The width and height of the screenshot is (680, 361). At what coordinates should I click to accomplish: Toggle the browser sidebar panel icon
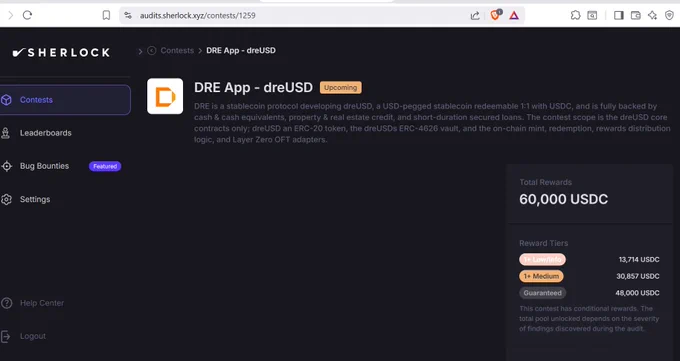pyautogui.click(x=619, y=16)
